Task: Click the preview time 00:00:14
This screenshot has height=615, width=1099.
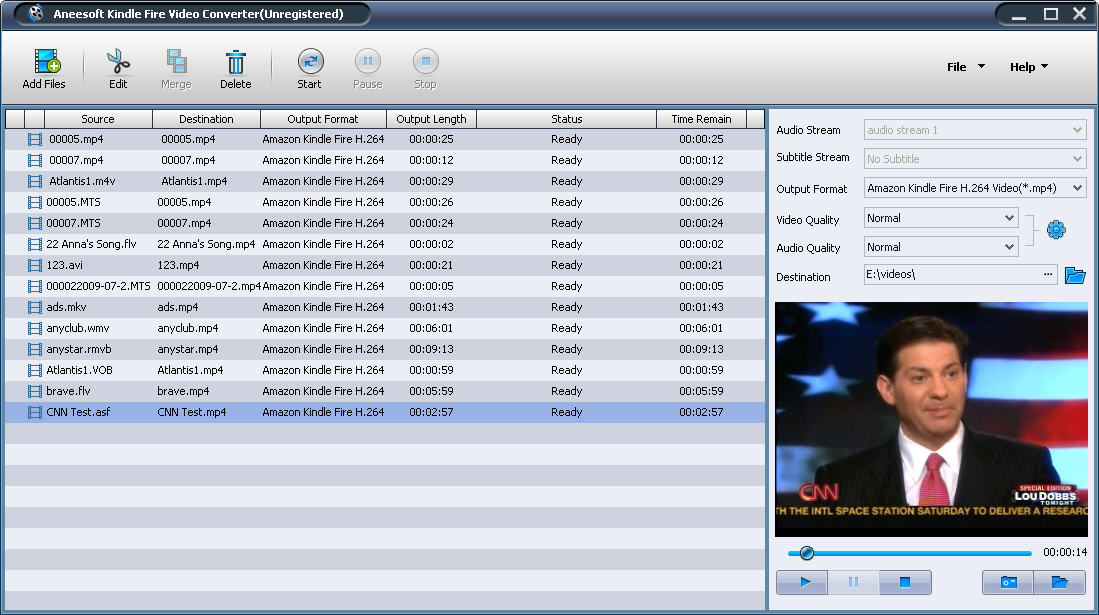Action: [1065, 553]
